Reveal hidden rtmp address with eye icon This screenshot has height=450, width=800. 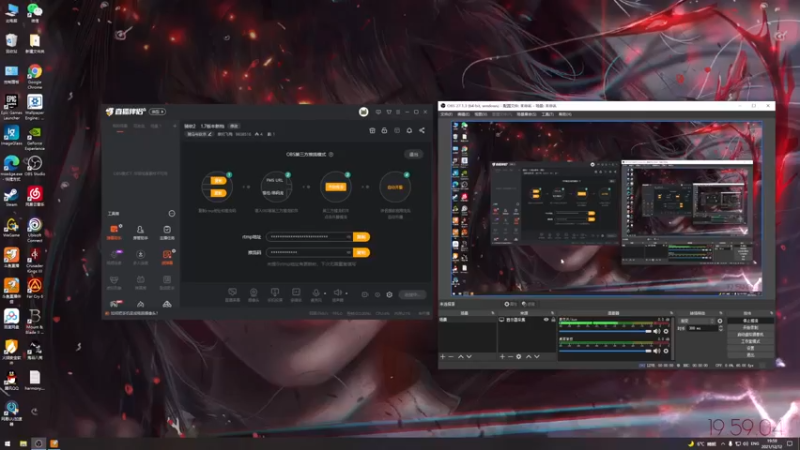[x=348, y=237]
